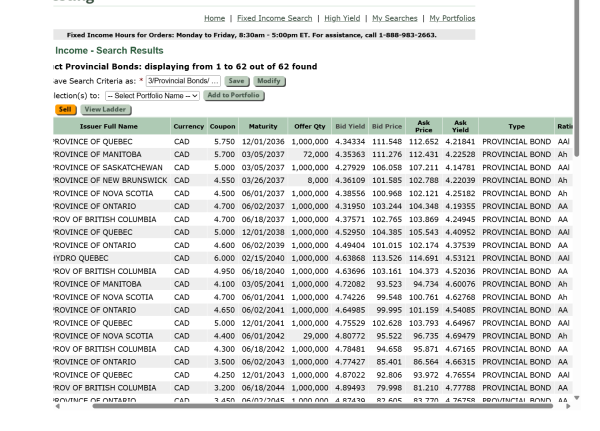Sort by Offer Qty column header
600x431 pixels.
point(309,126)
